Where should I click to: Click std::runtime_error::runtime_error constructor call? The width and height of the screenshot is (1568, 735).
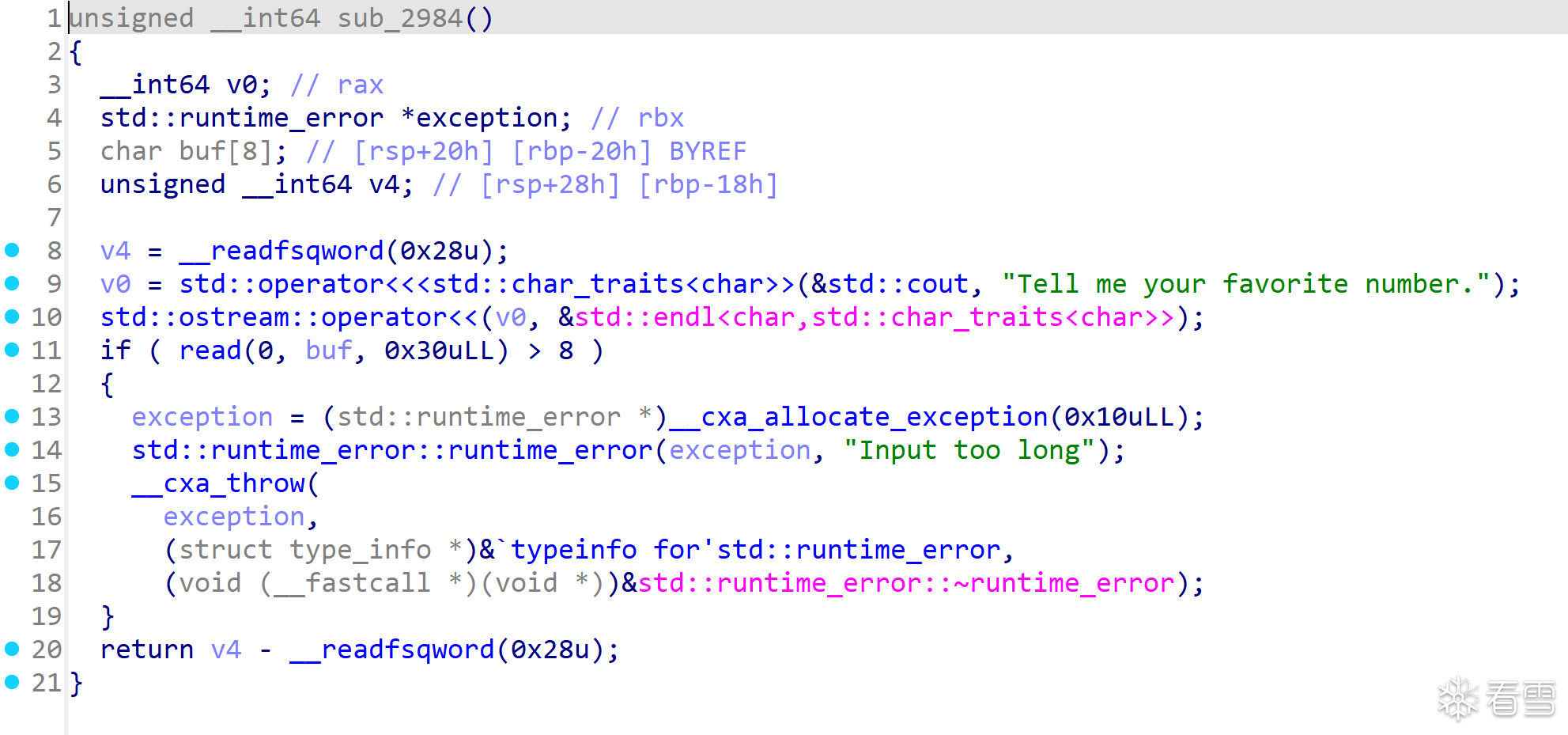click(391, 450)
